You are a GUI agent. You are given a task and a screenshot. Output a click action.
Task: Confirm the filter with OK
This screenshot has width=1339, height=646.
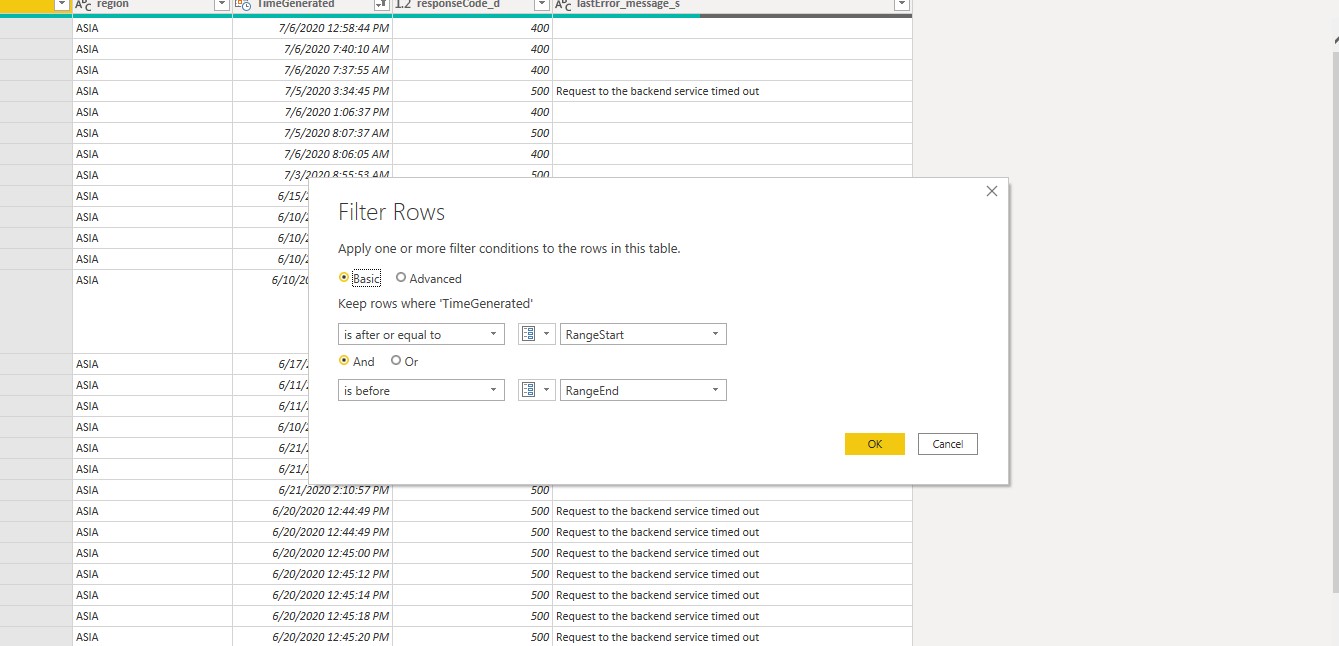(875, 444)
